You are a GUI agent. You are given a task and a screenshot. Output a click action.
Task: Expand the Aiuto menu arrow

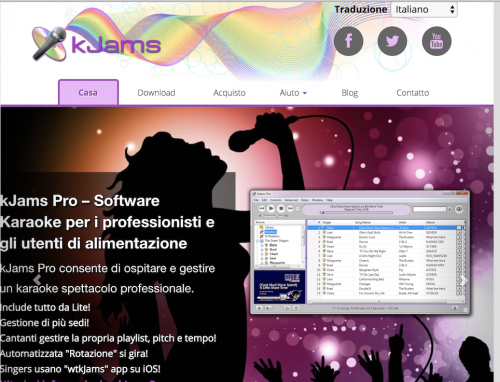(x=305, y=93)
